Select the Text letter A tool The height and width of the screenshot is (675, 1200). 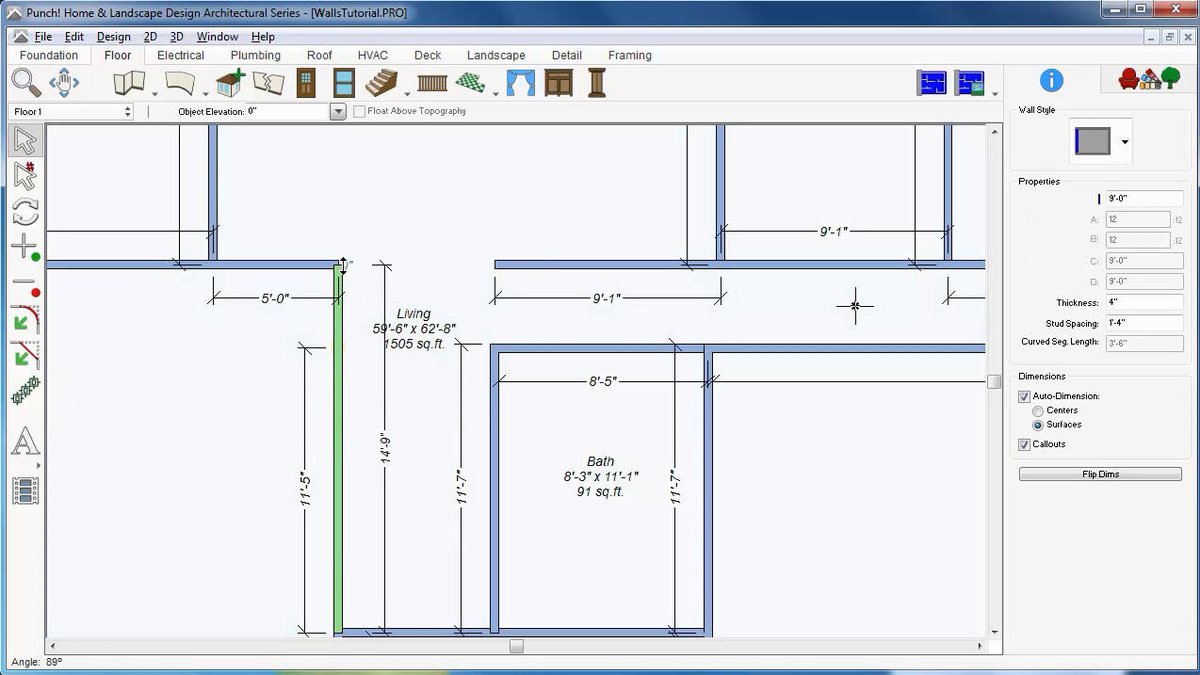tap(25, 441)
